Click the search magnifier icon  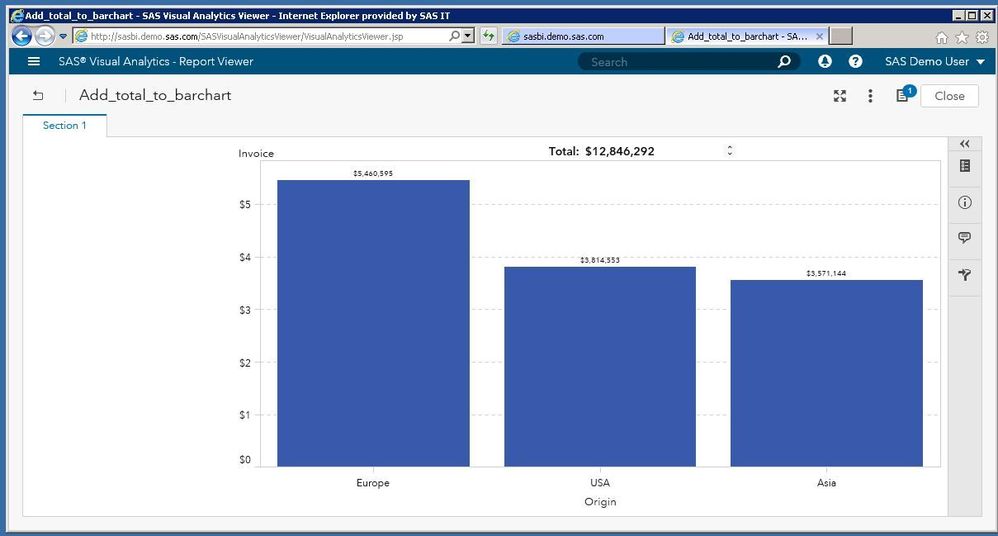pos(784,61)
